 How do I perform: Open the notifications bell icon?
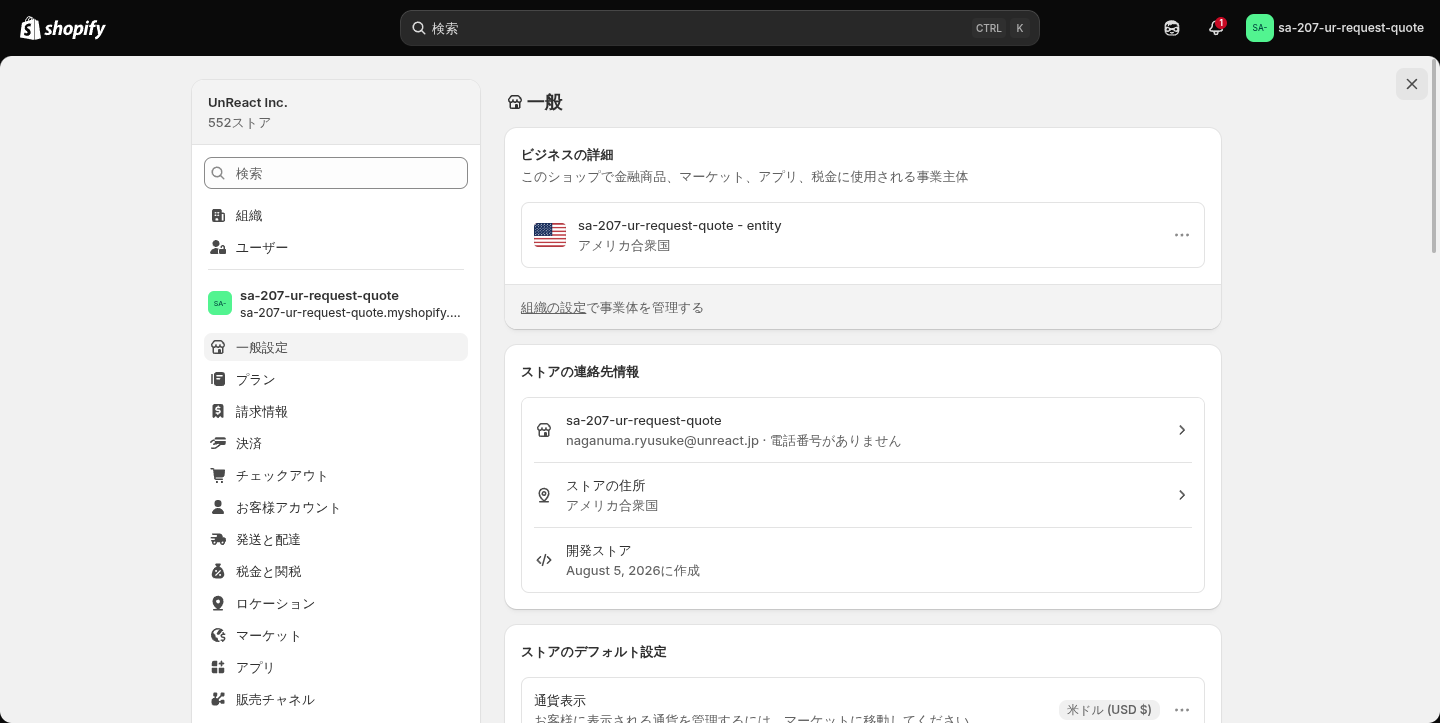pyautogui.click(x=1216, y=28)
